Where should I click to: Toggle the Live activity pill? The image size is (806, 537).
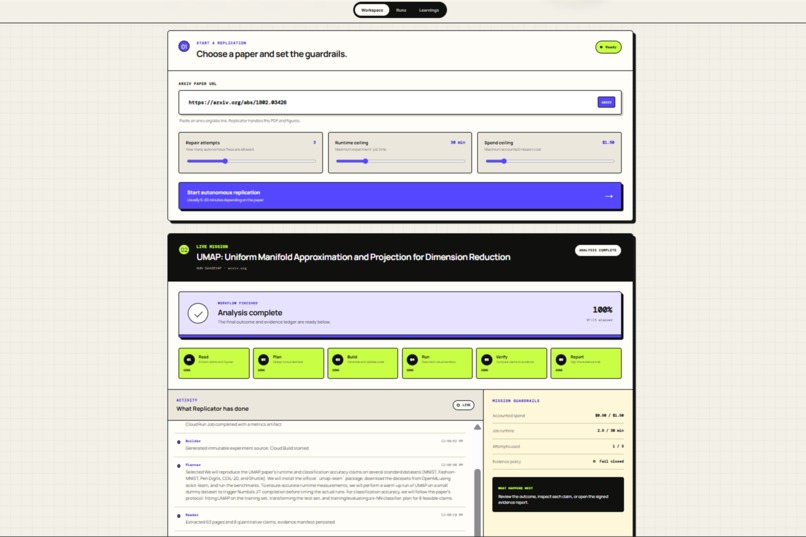tap(463, 405)
